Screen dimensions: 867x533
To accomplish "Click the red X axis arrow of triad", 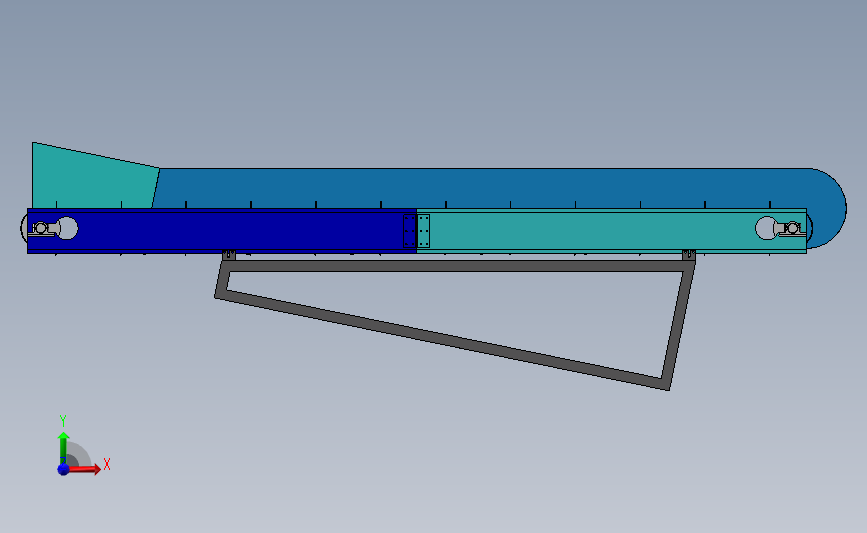I will (x=84, y=469).
